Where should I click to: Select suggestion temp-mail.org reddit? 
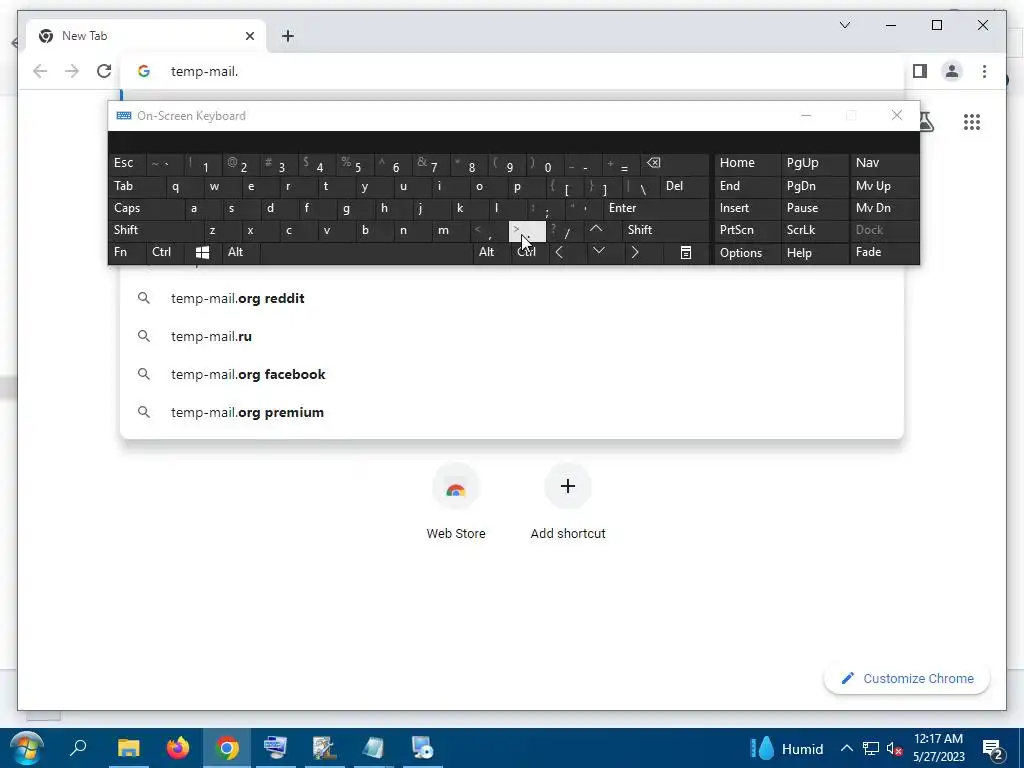[512, 298]
